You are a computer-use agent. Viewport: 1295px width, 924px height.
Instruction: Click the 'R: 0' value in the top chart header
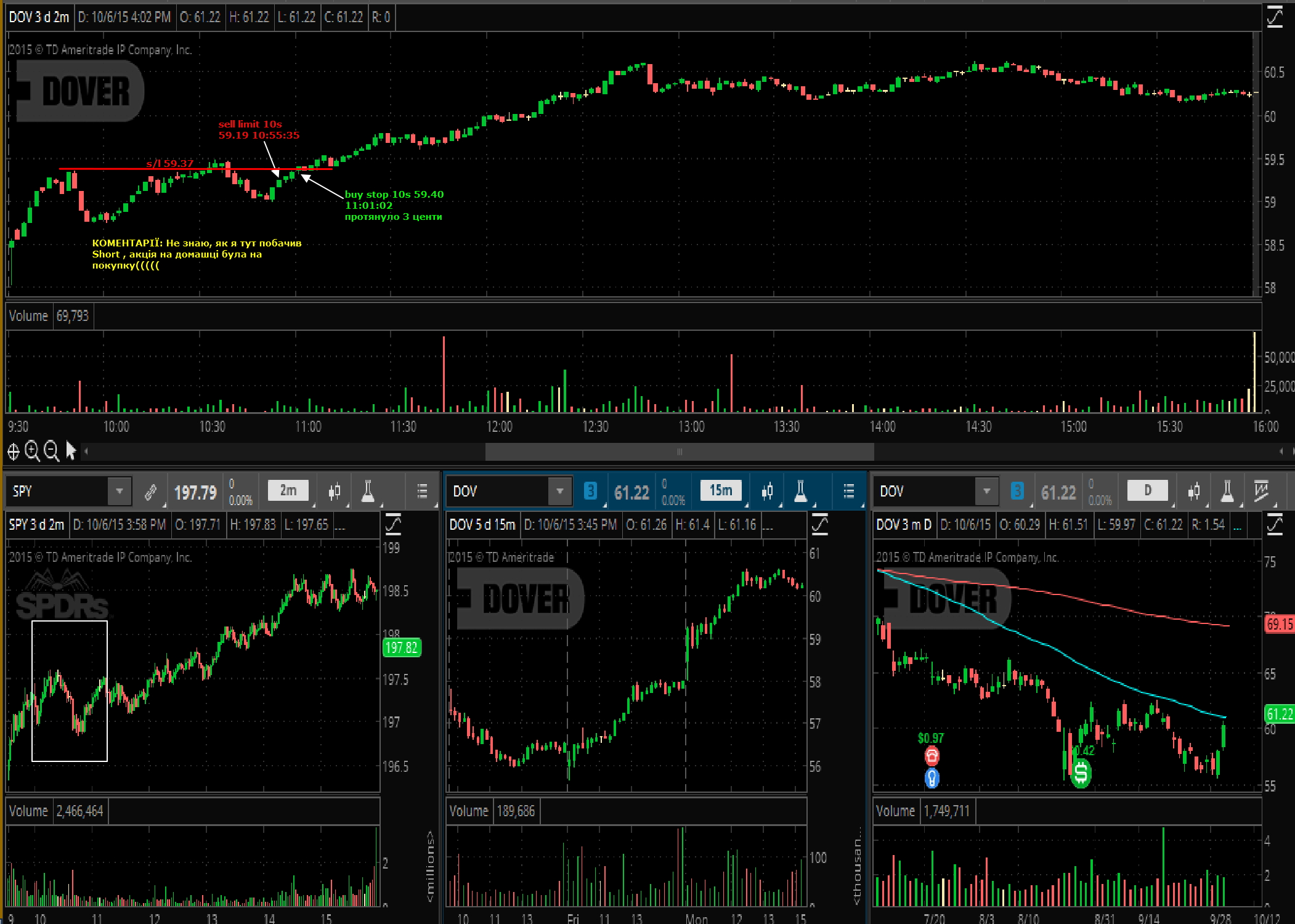(381, 17)
